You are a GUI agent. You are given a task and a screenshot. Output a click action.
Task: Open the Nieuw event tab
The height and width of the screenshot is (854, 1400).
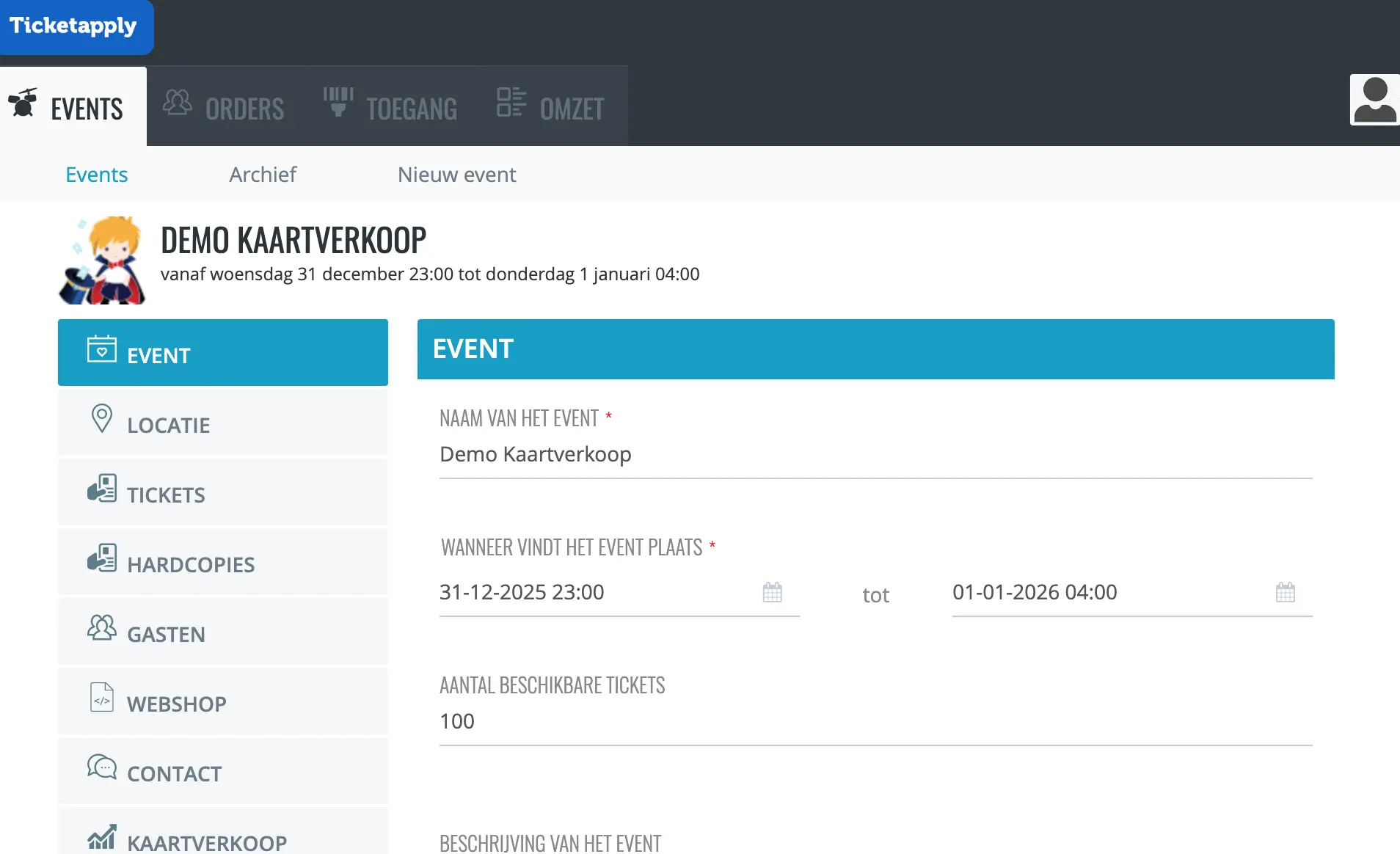(456, 174)
